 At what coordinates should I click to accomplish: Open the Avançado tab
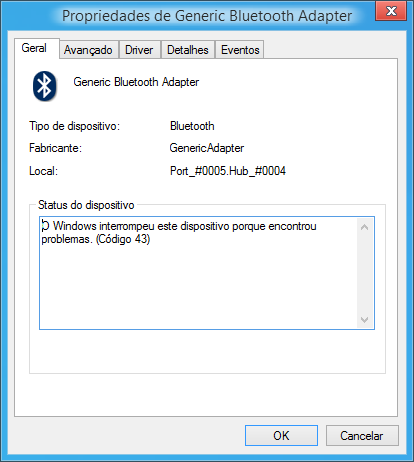pyautogui.click(x=89, y=50)
